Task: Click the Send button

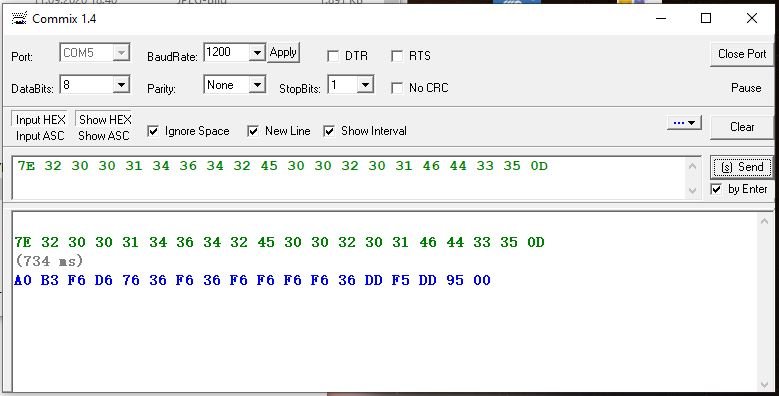Action: [x=742, y=167]
